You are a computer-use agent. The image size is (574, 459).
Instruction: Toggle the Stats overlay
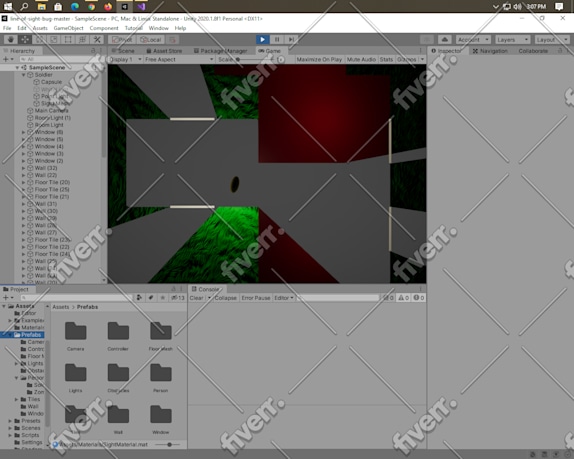[386, 59]
